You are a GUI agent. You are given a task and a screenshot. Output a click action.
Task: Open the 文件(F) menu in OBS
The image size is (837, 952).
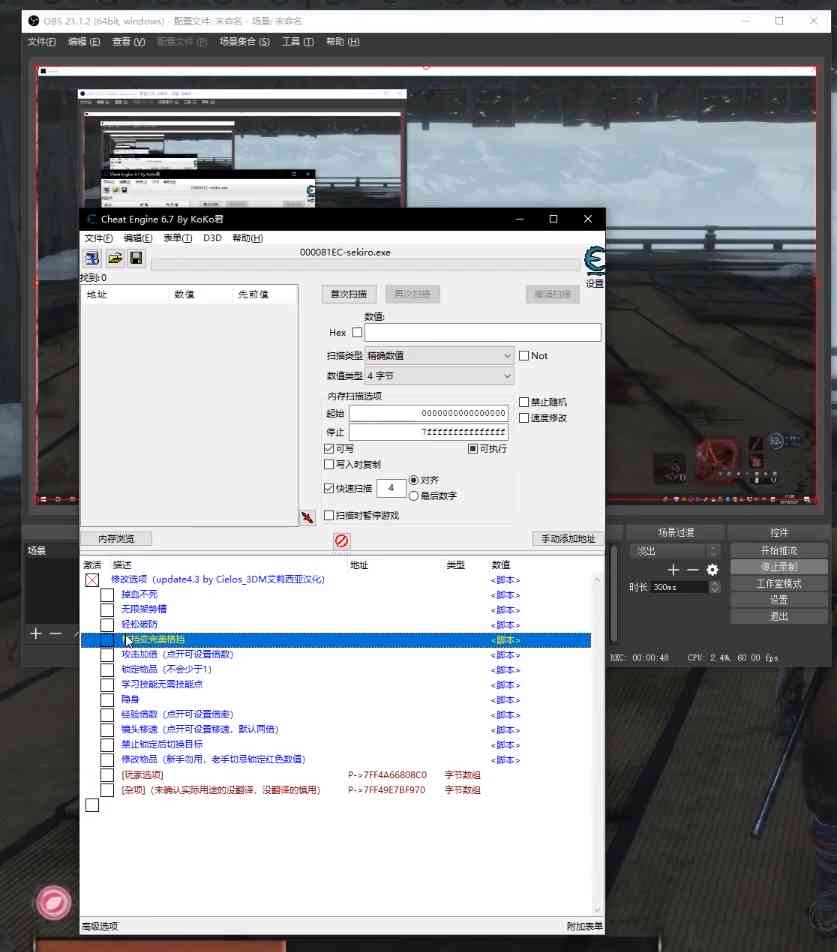pos(42,42)
